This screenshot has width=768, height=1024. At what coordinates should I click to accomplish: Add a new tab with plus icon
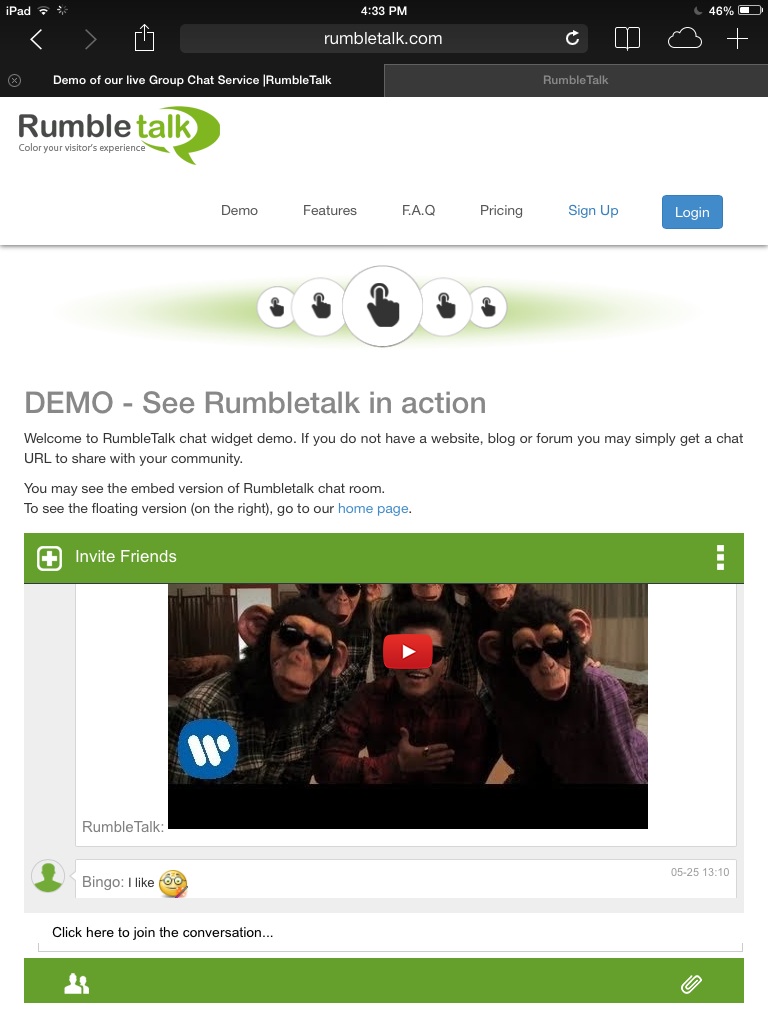[737, 39]
